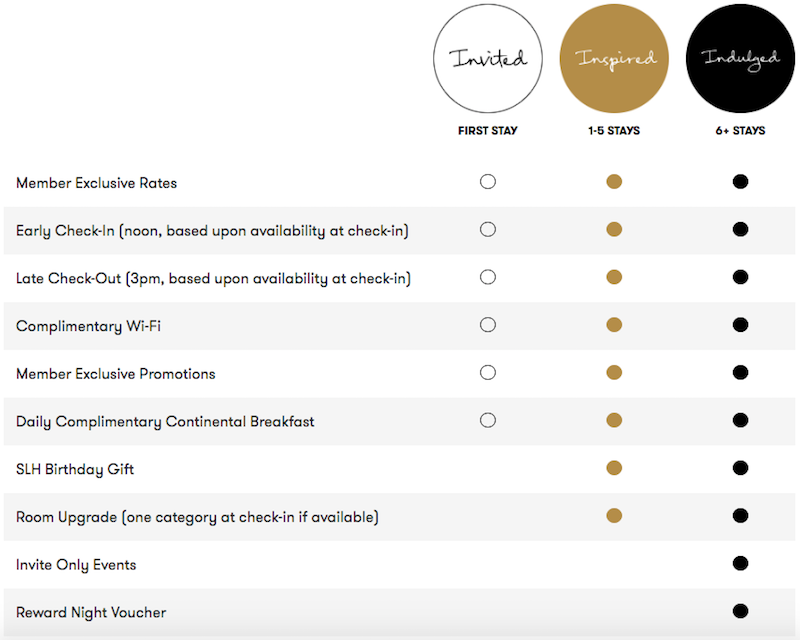Viewport: 800px width, 640px height.
Task: Click Member Exclusive Promotions text
Action: coord(116,374)
